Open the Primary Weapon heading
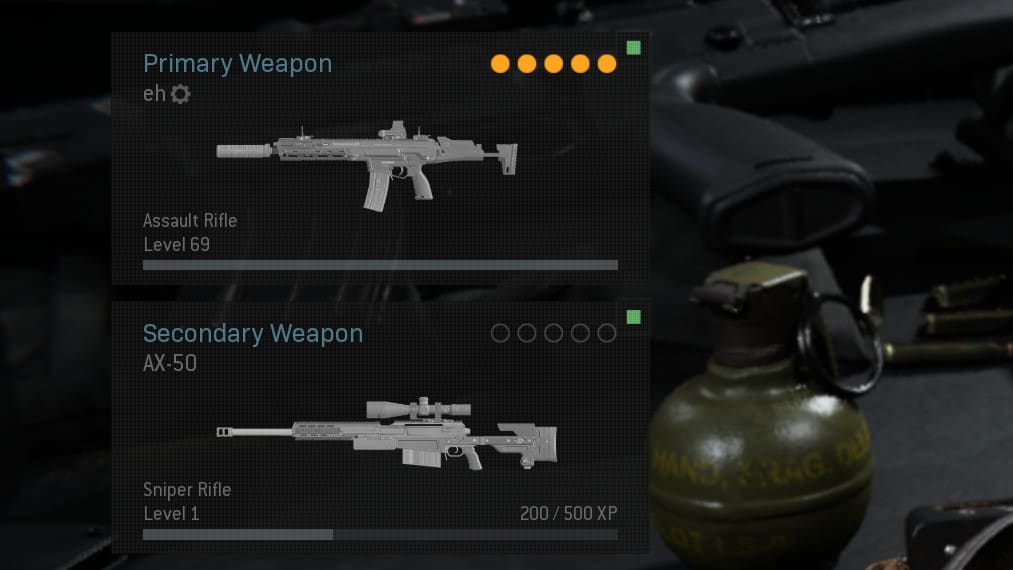Screen dimensions: 1013x570 (x=237, y=64)
